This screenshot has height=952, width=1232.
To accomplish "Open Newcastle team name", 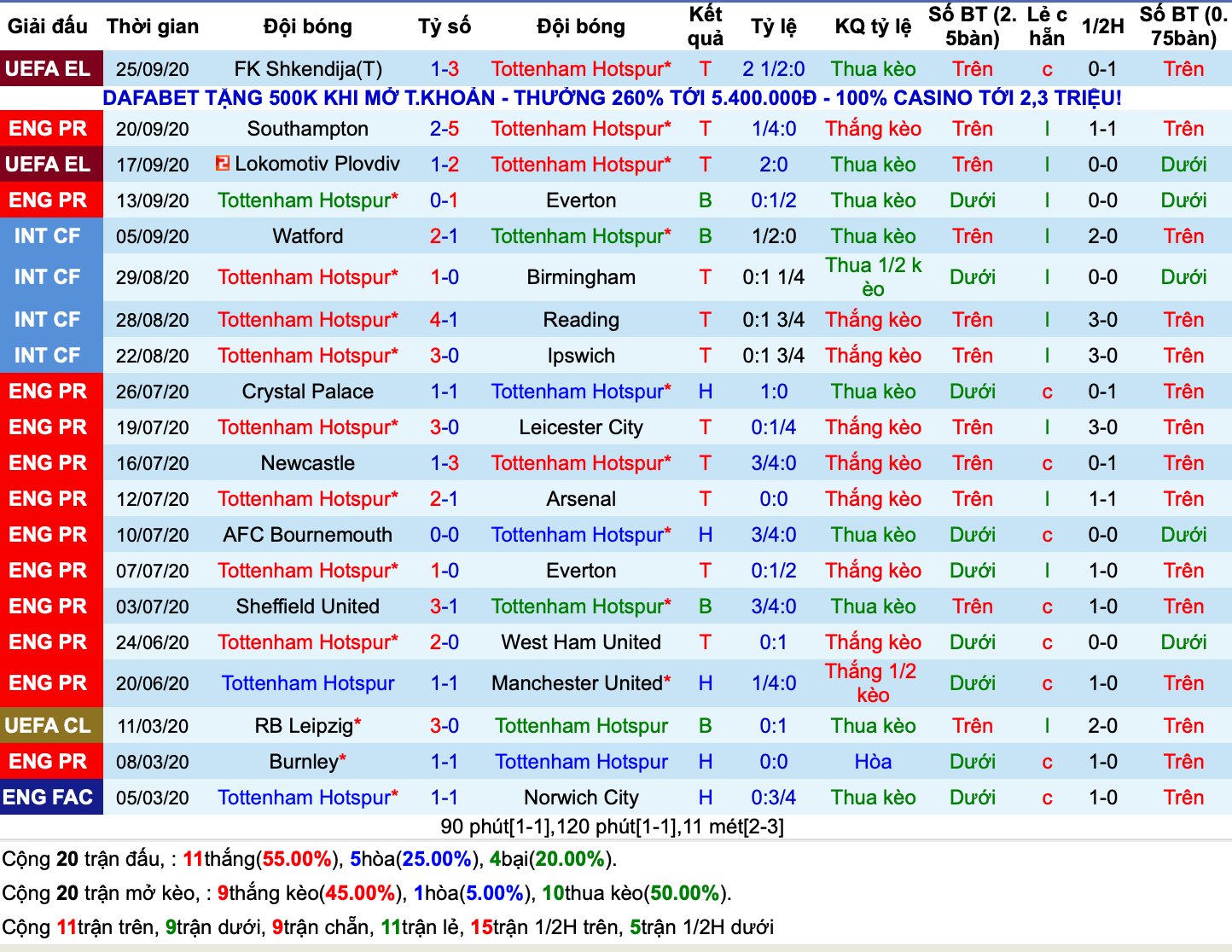I will coord(308,463).
